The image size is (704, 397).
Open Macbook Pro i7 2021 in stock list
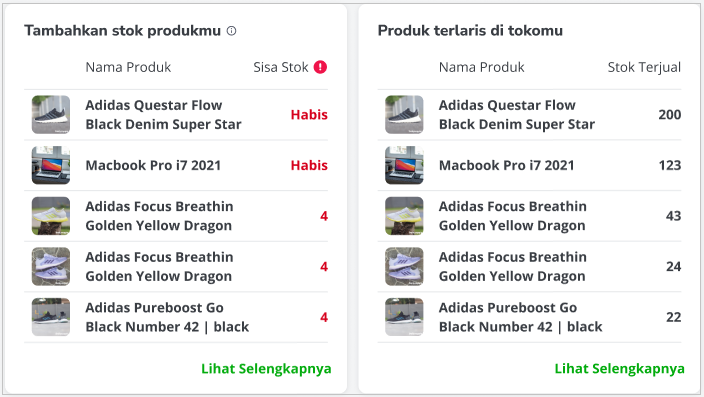[153, 165]
